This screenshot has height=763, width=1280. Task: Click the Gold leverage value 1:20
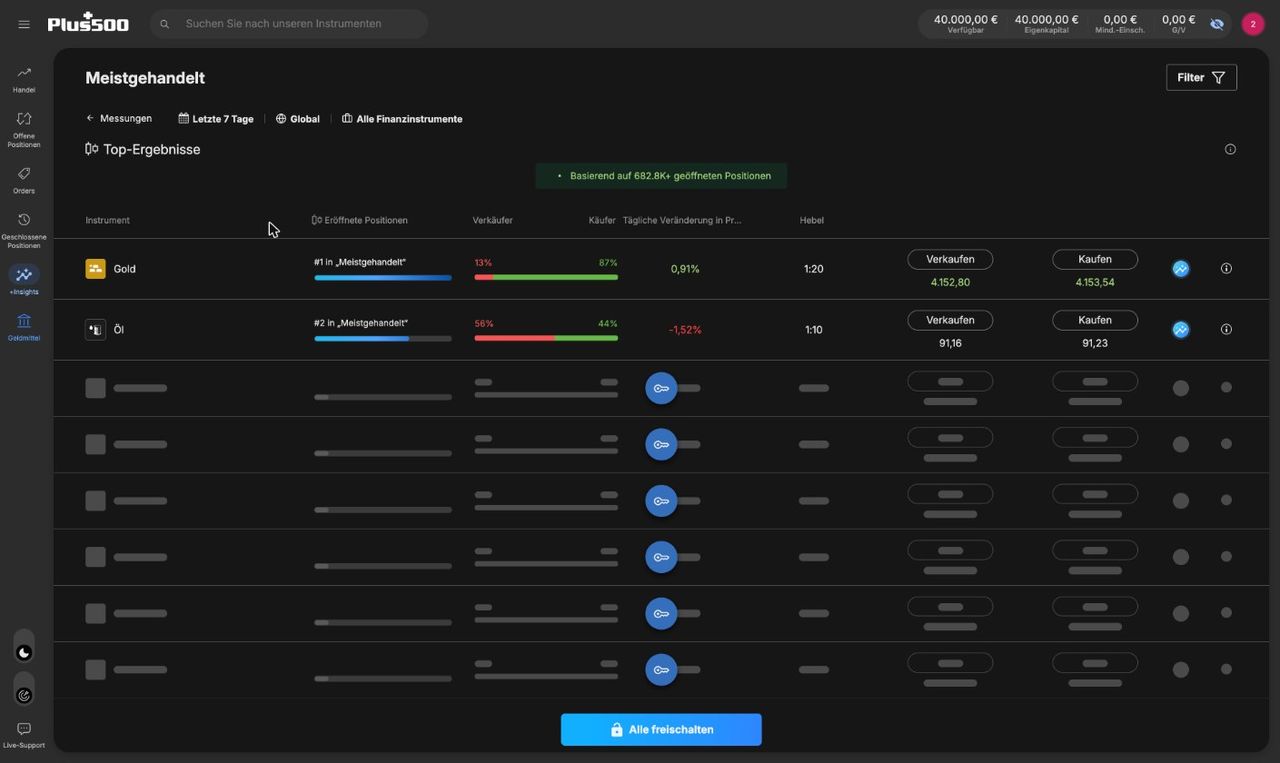[x=814, y=269]
